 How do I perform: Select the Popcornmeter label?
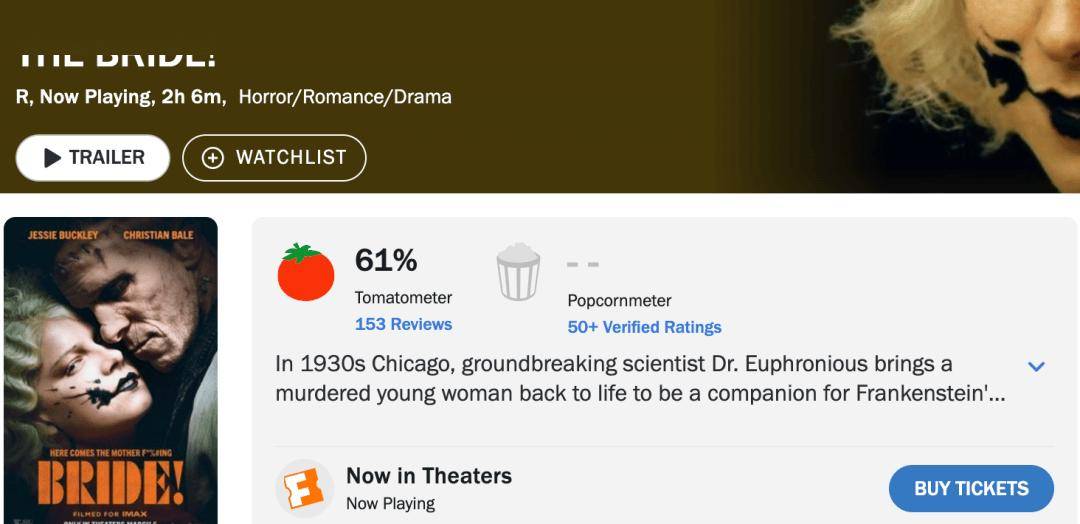tap(619, 300)
